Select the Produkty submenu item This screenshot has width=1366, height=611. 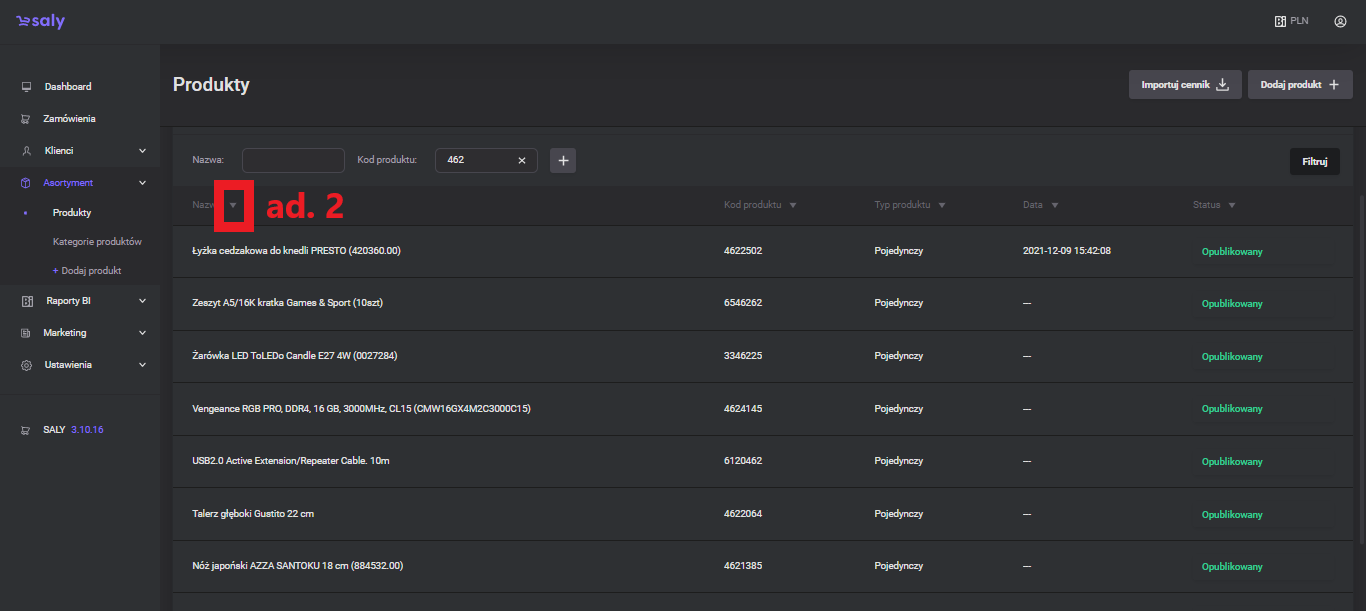click(x=72, y=213)
